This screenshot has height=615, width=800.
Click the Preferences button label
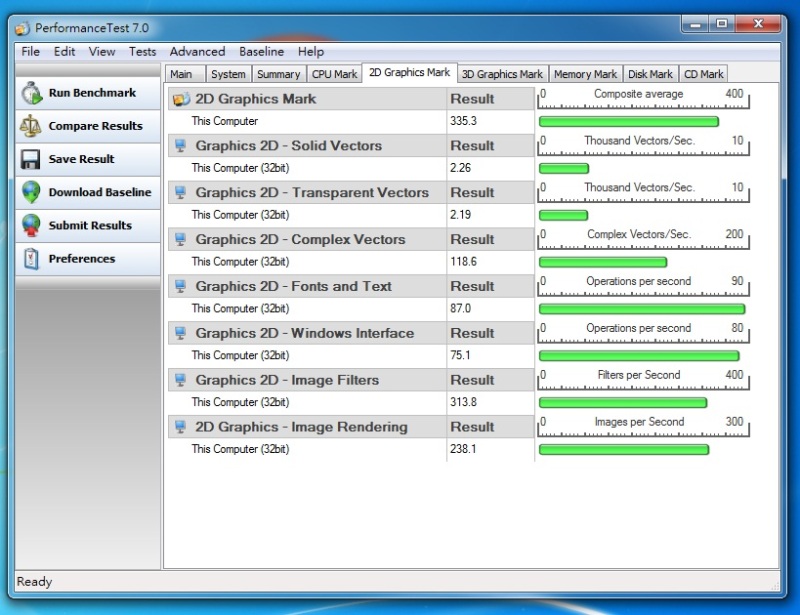click(x=82, y=259)
